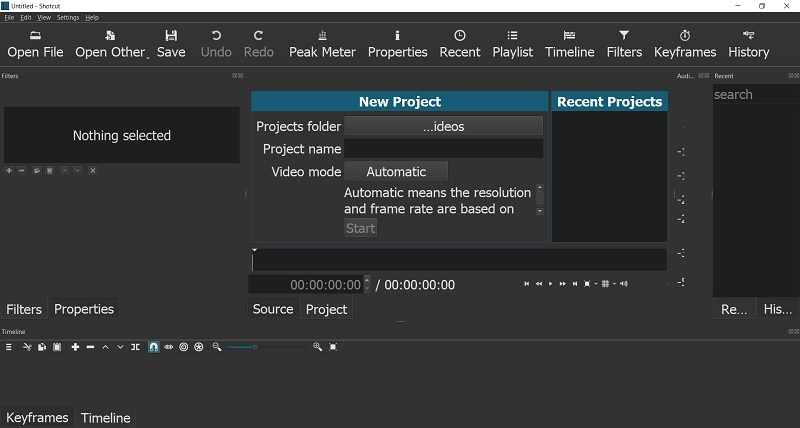Switch to the Project tab

pyautogui.click(x=327, y=309)
